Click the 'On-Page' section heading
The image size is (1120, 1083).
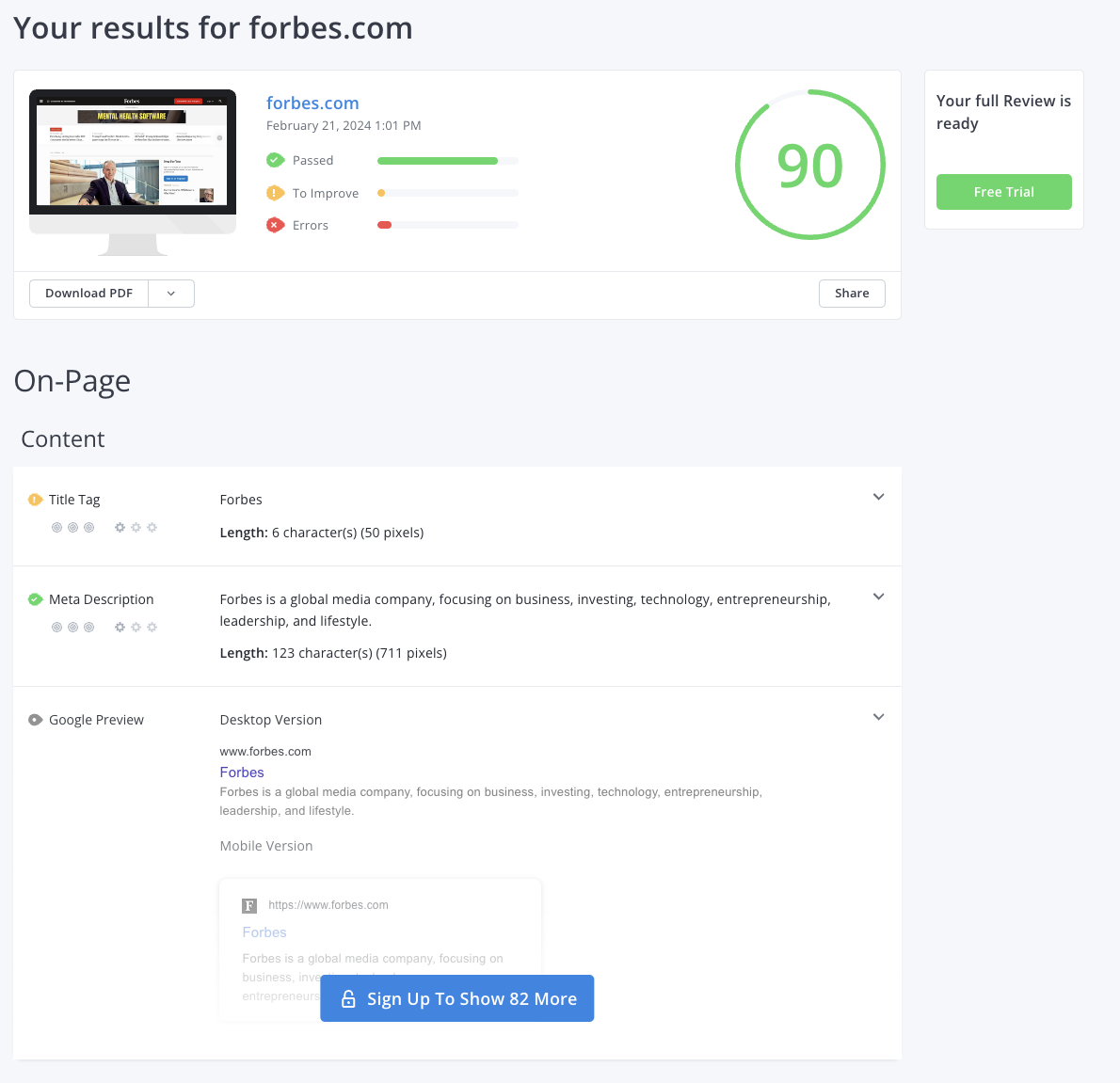click(72, 381)
